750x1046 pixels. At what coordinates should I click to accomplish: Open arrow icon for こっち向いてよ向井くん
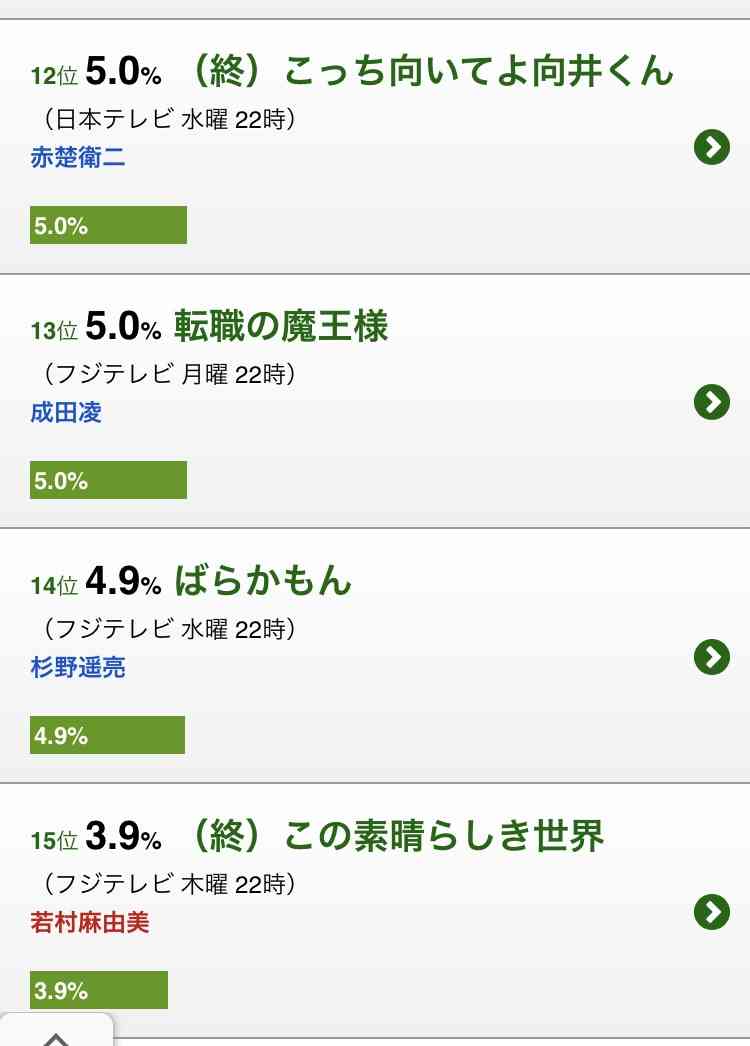coord(712,147)
